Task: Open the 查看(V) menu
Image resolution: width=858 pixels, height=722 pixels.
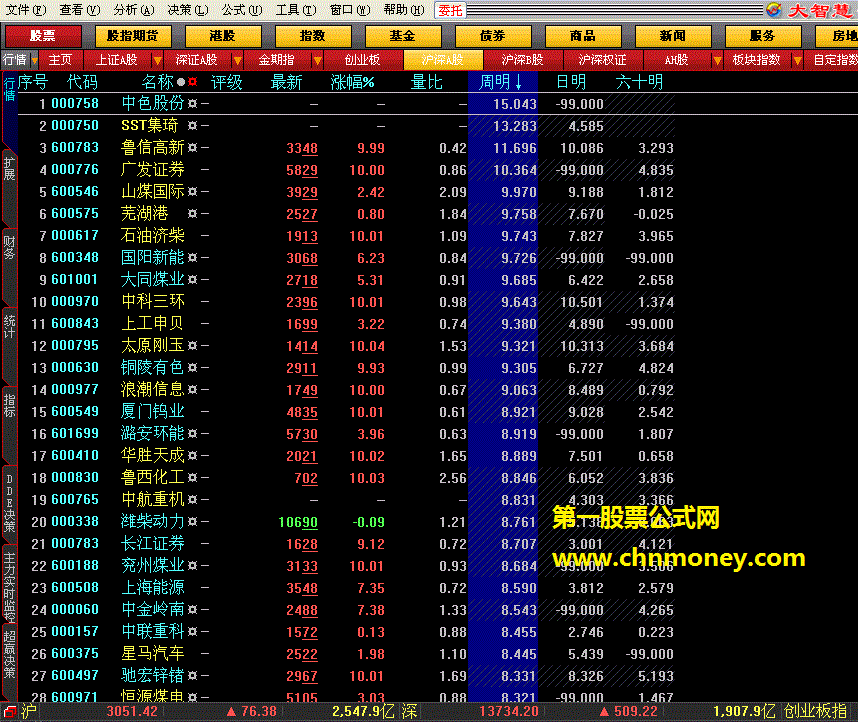Action: pyautogui.click(x=79, y=10)
